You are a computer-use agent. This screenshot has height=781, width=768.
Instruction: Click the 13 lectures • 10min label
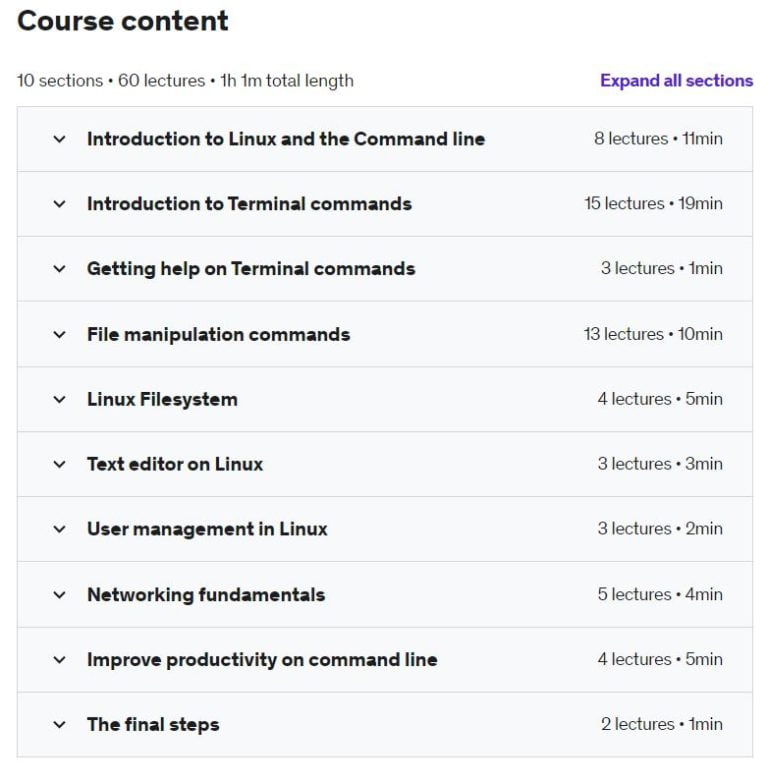click(653, 334)
